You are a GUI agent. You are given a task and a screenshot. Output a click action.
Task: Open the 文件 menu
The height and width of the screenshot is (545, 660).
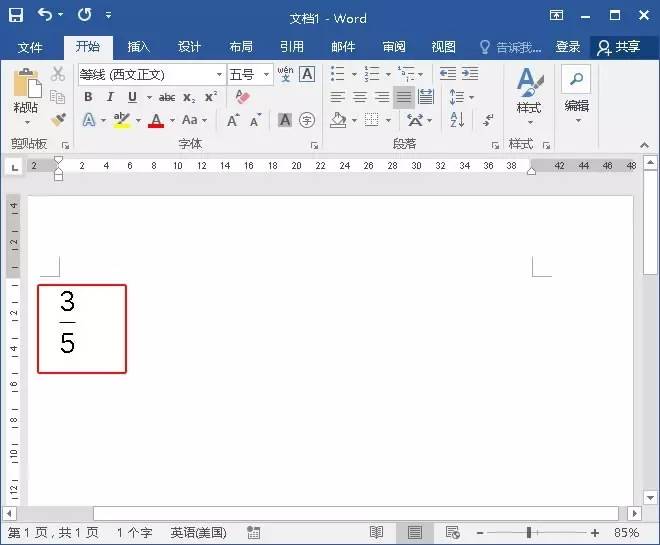pos(30,47)
